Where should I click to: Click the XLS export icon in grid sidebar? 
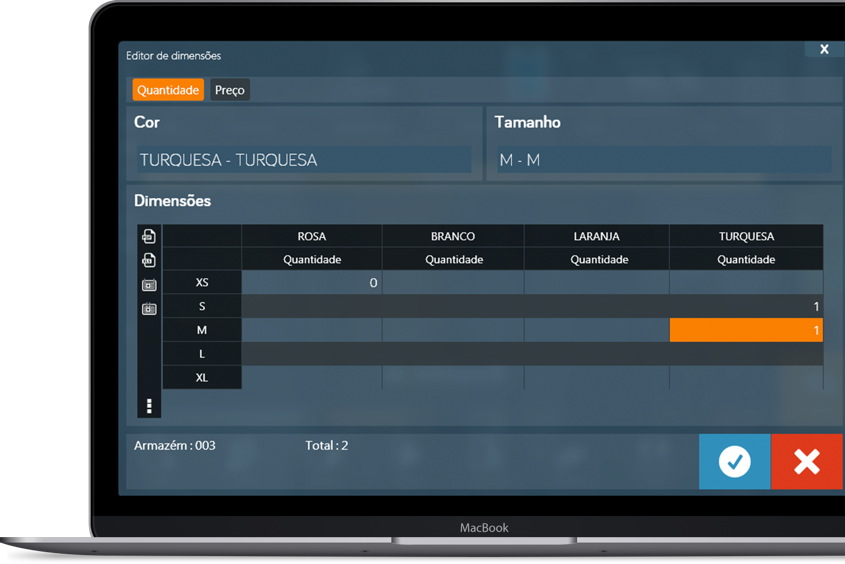click(149, 261)
